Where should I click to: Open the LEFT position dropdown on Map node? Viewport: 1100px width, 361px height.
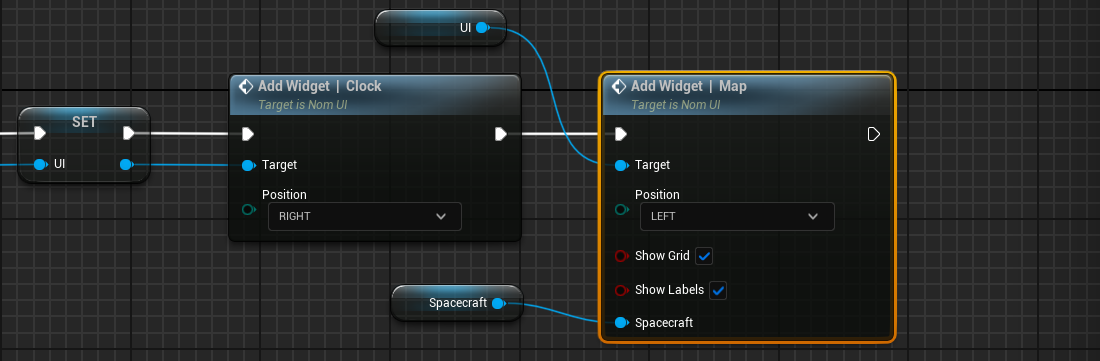[737, 217]
